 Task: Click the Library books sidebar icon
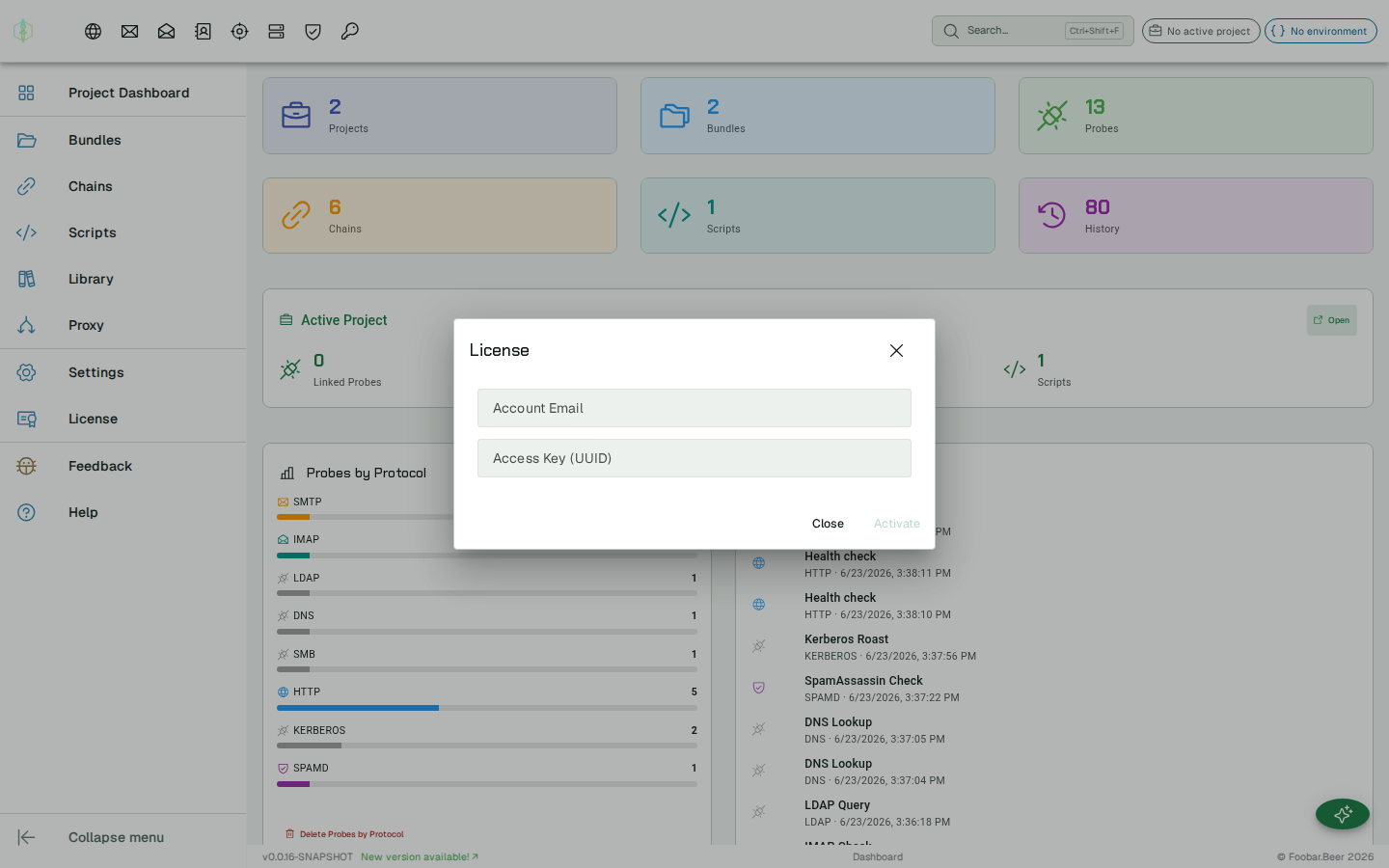[x=26, y=279]
